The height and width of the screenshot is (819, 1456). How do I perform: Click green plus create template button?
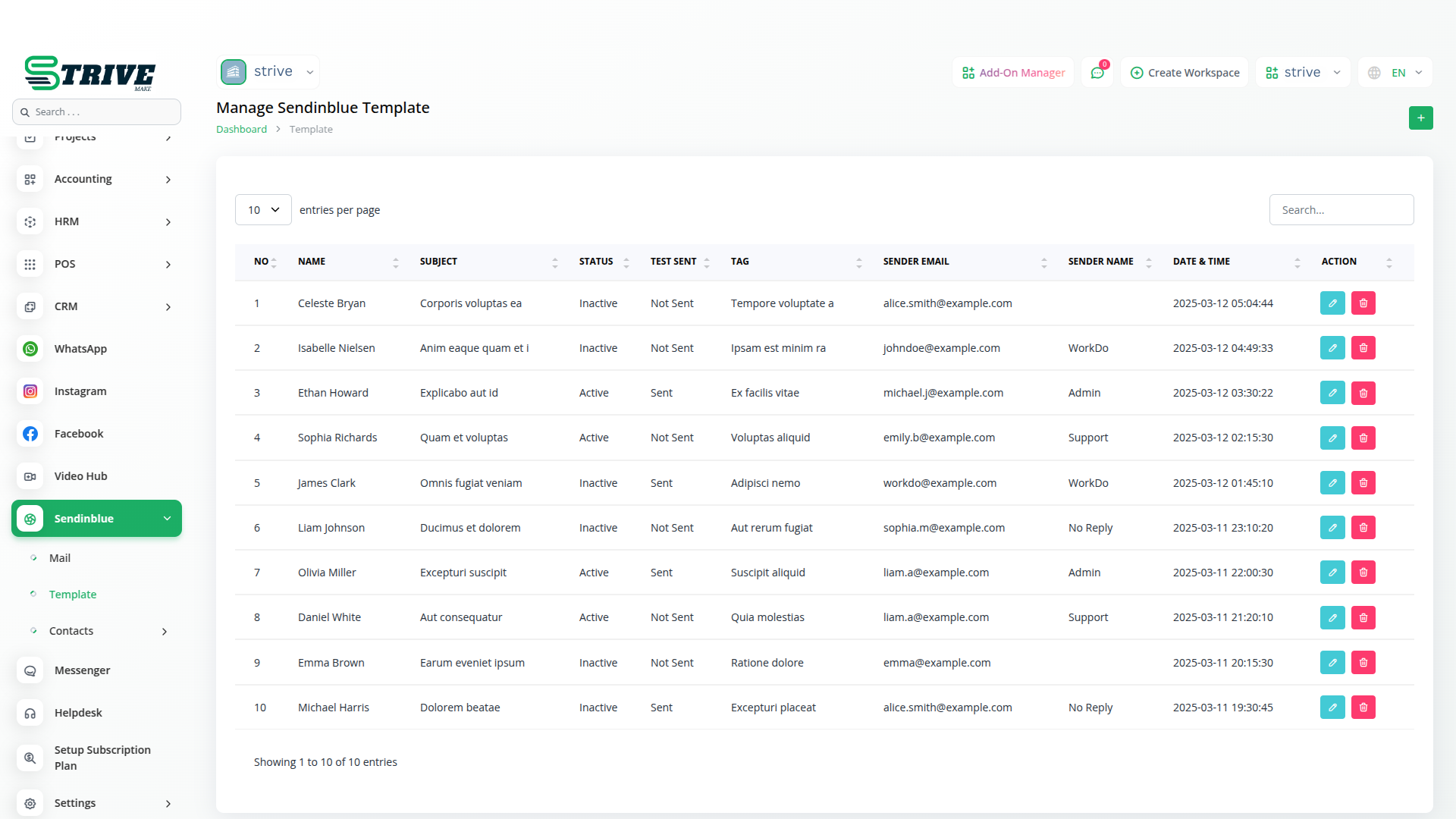[x=1420, y=118]
